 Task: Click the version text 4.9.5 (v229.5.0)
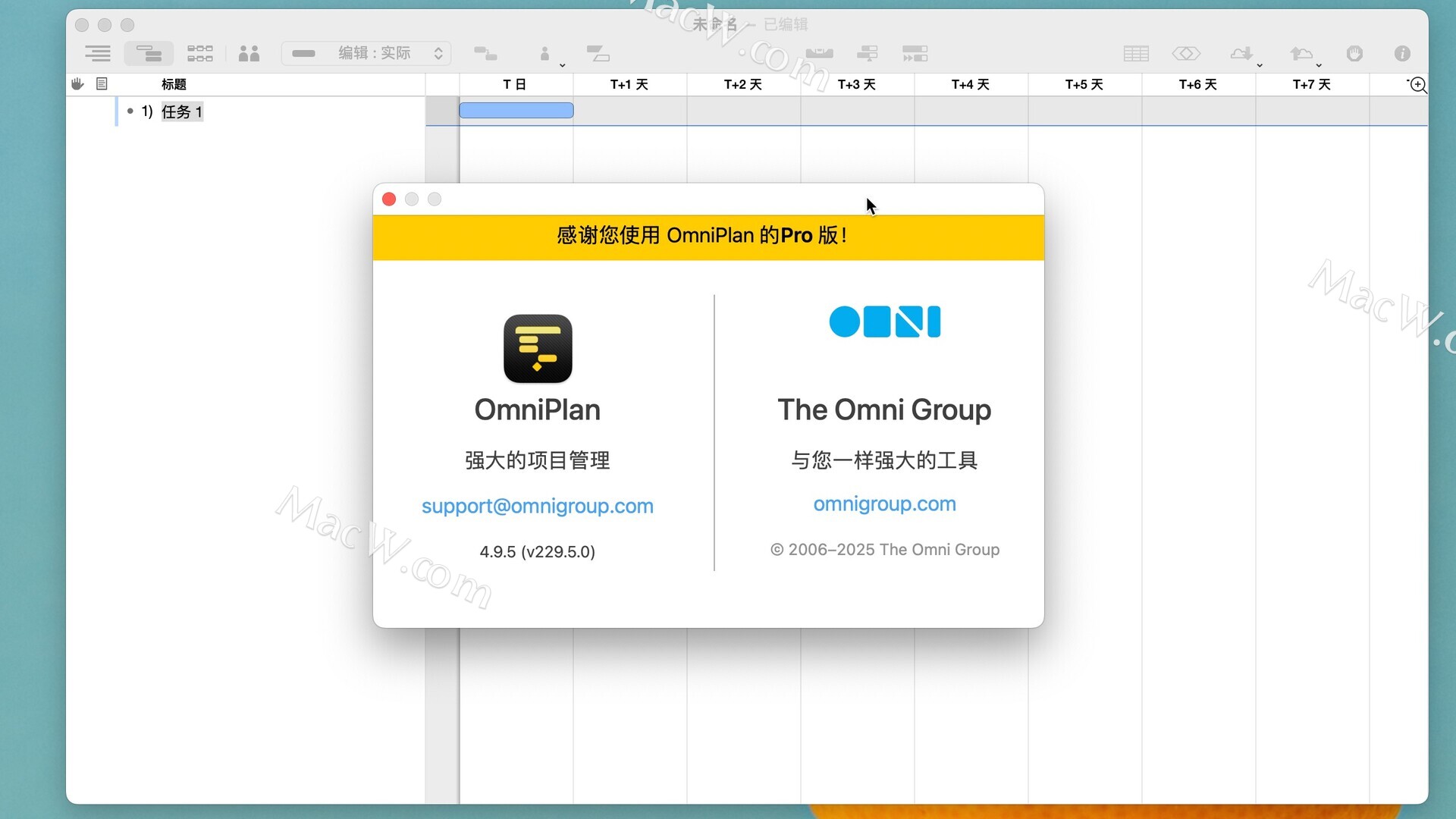coord(538,552)
